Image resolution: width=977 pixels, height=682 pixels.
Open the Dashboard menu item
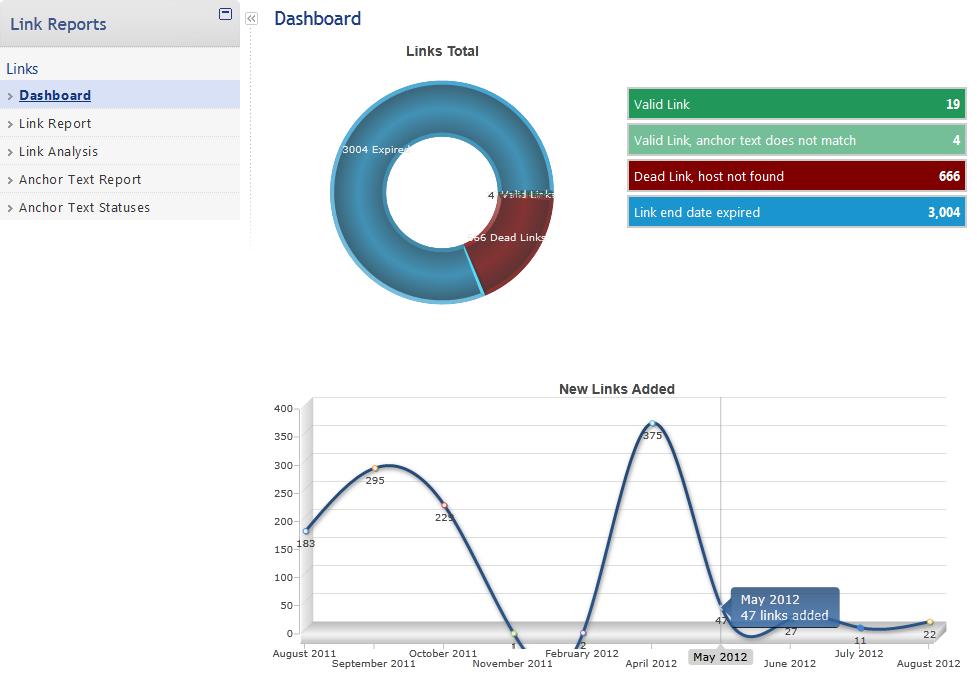tap(55, 96)
